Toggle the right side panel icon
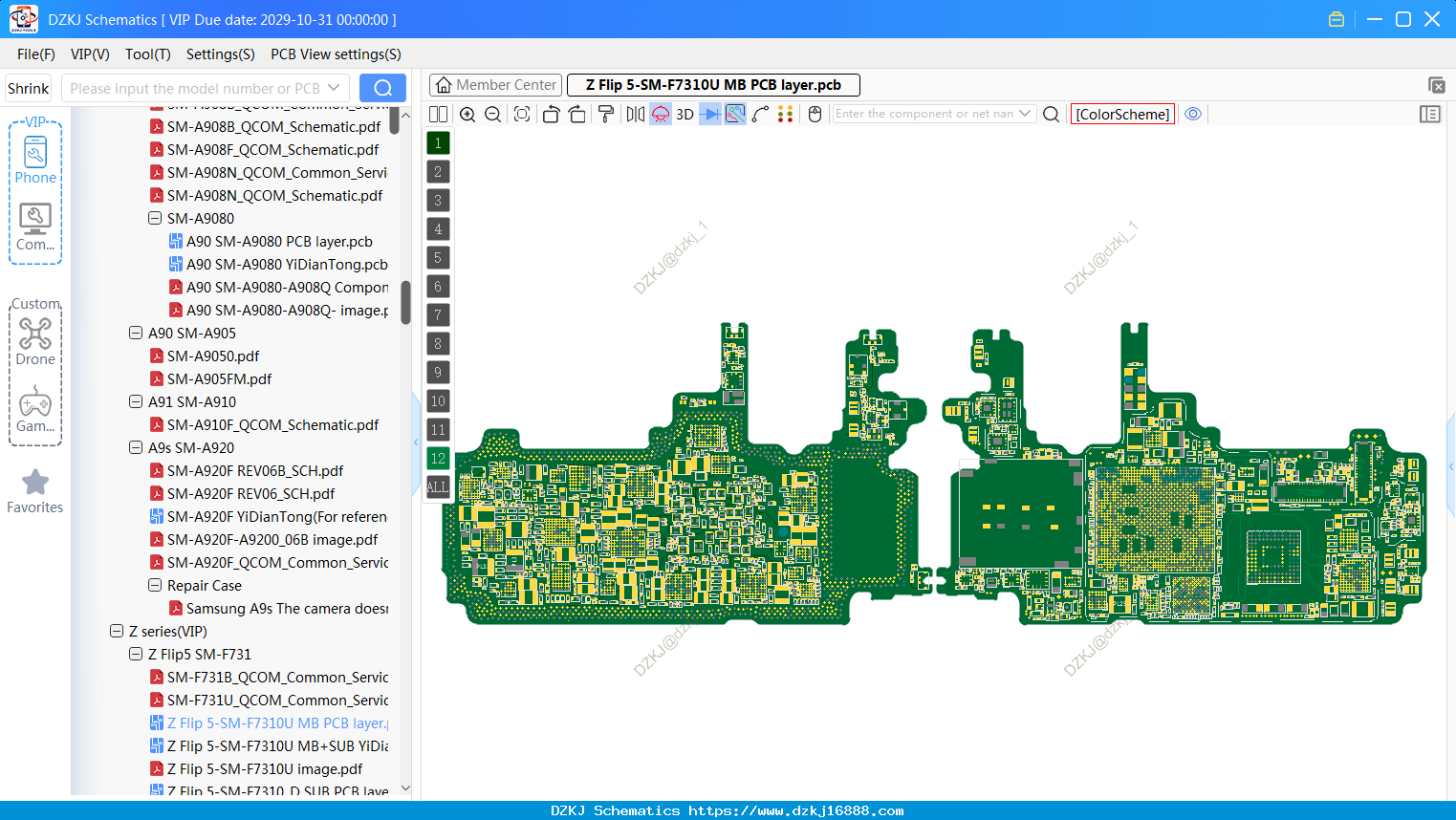This screenshot has width=1456, height=820. (x=1430, y=114)
